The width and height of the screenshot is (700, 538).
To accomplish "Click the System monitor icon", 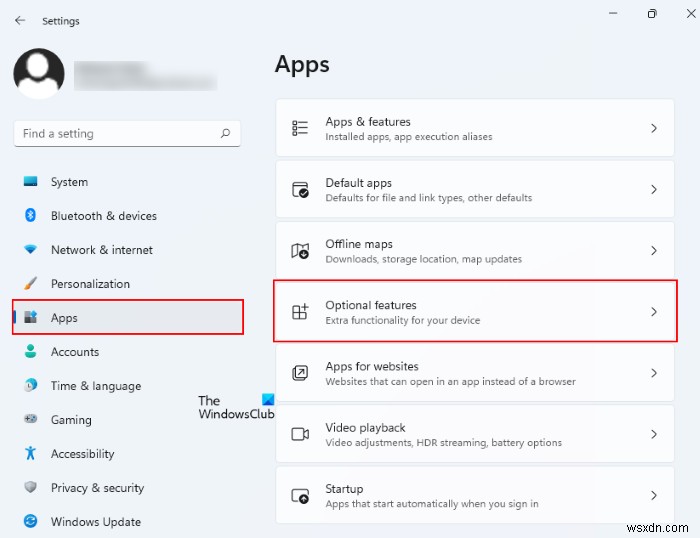I will pyautogui.click(x=30, y=181).
